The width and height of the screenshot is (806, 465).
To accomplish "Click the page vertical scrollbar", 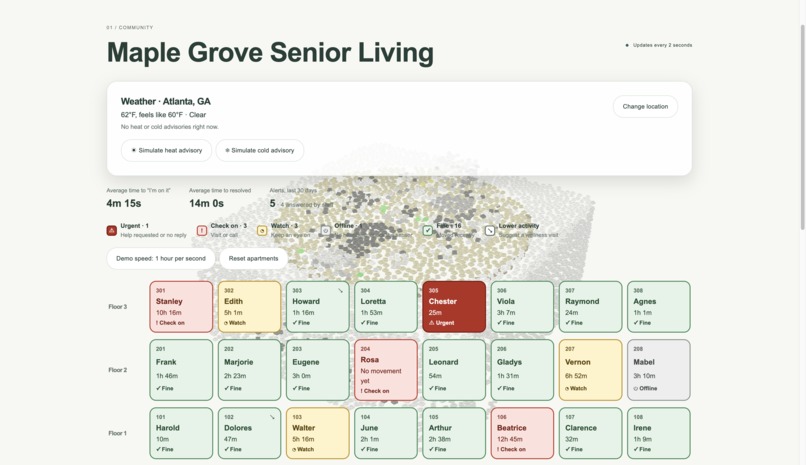I will click(802, 126).
